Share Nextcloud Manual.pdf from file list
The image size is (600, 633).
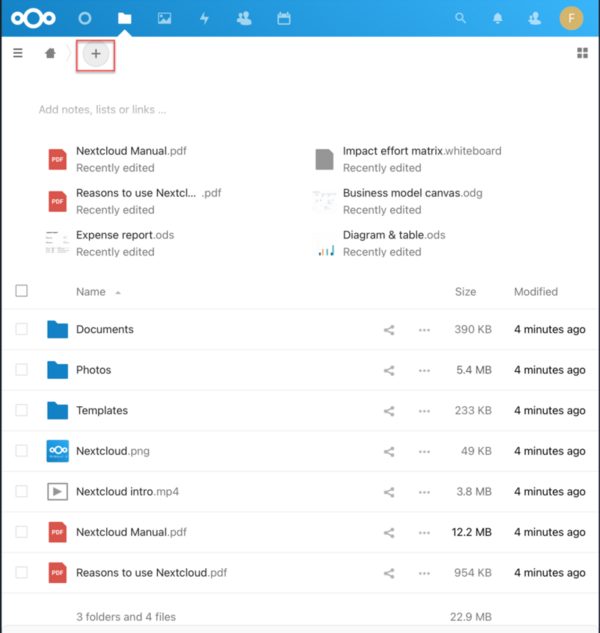389,532
